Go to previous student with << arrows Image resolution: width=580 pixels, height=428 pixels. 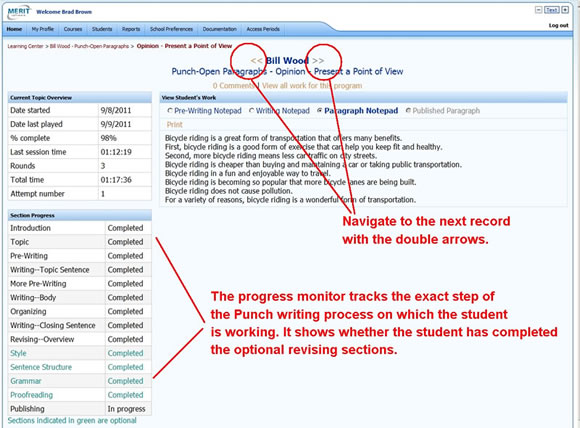point(256,61)
